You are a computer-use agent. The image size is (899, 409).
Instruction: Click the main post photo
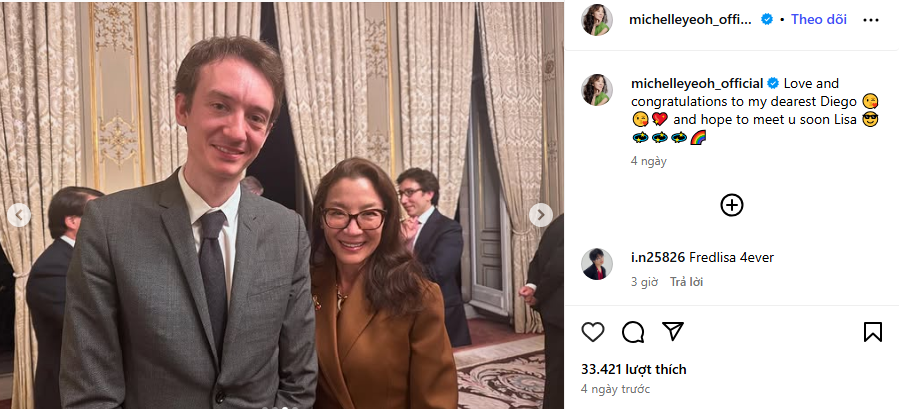(280, 205)
